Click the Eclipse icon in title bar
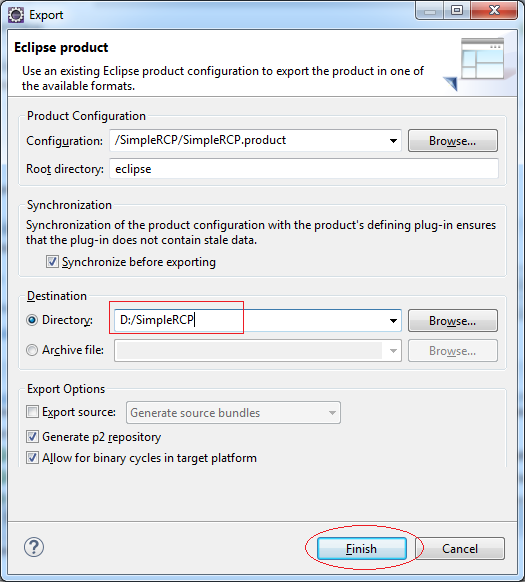The height and width of the screenshot is (582, 525). 16,15
